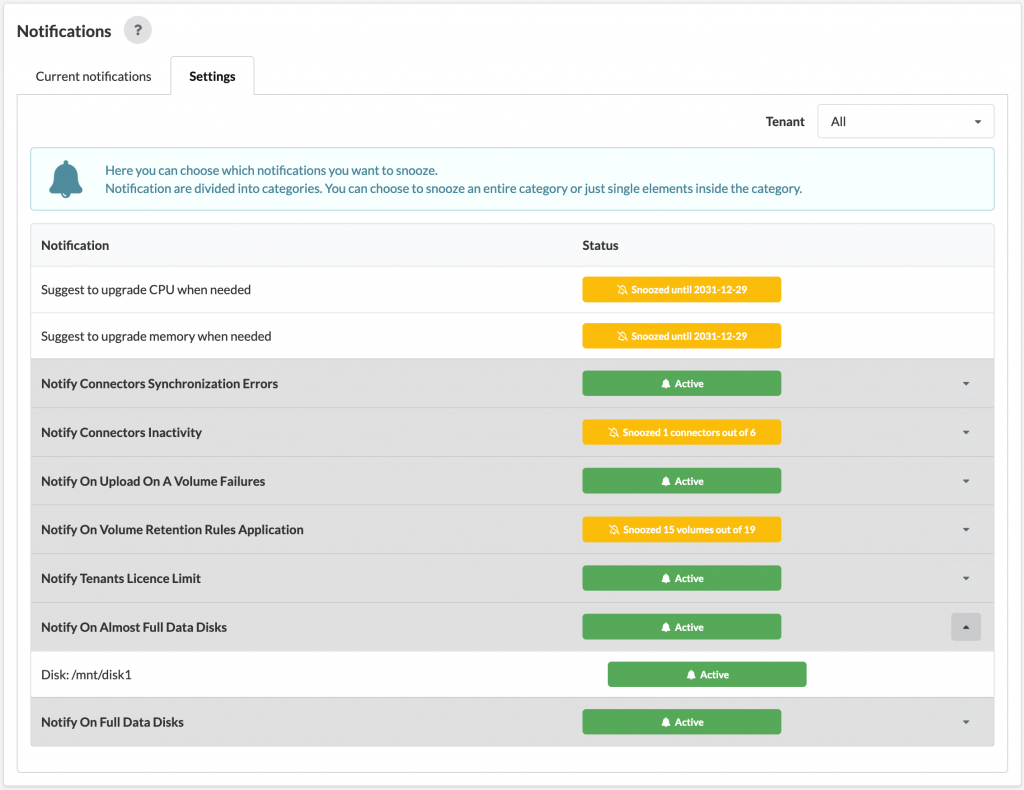Viewport: 1024px width, 790px height.
Task: Expand Notify Tenants Licence Limit row arrow
Action: (966, 578)
